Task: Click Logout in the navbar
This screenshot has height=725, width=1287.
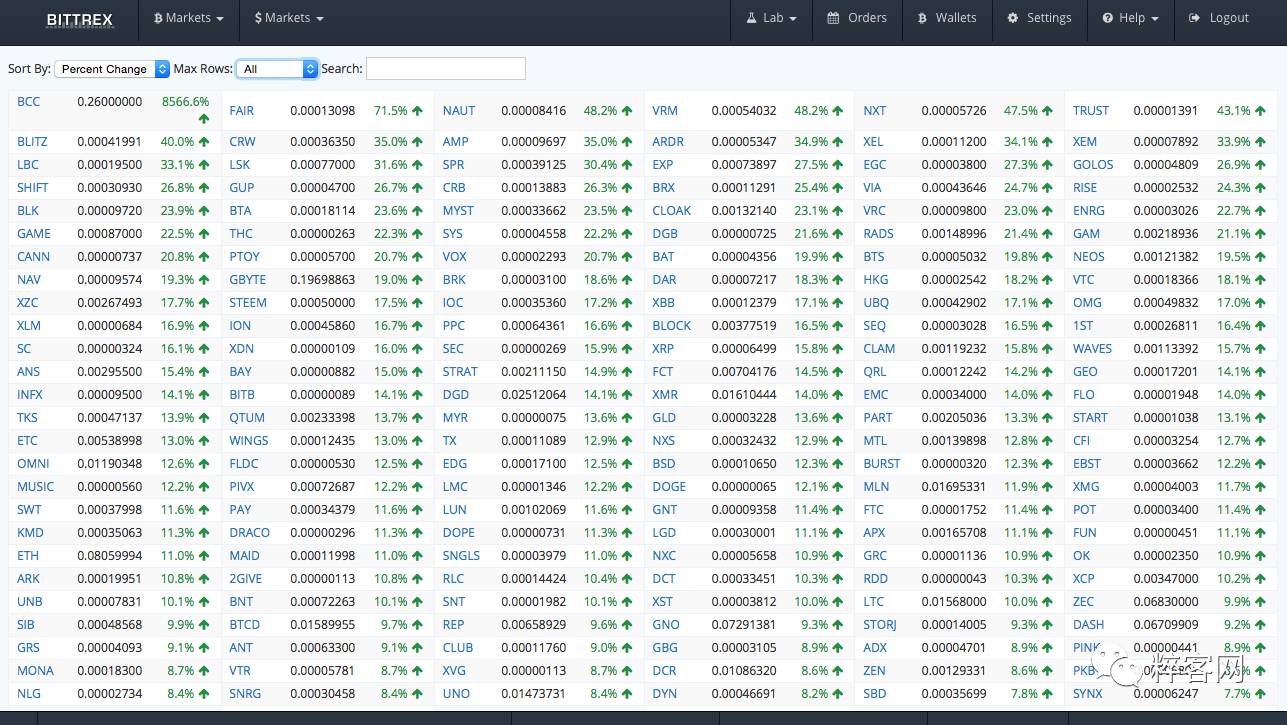Action: click(1219, 18)
